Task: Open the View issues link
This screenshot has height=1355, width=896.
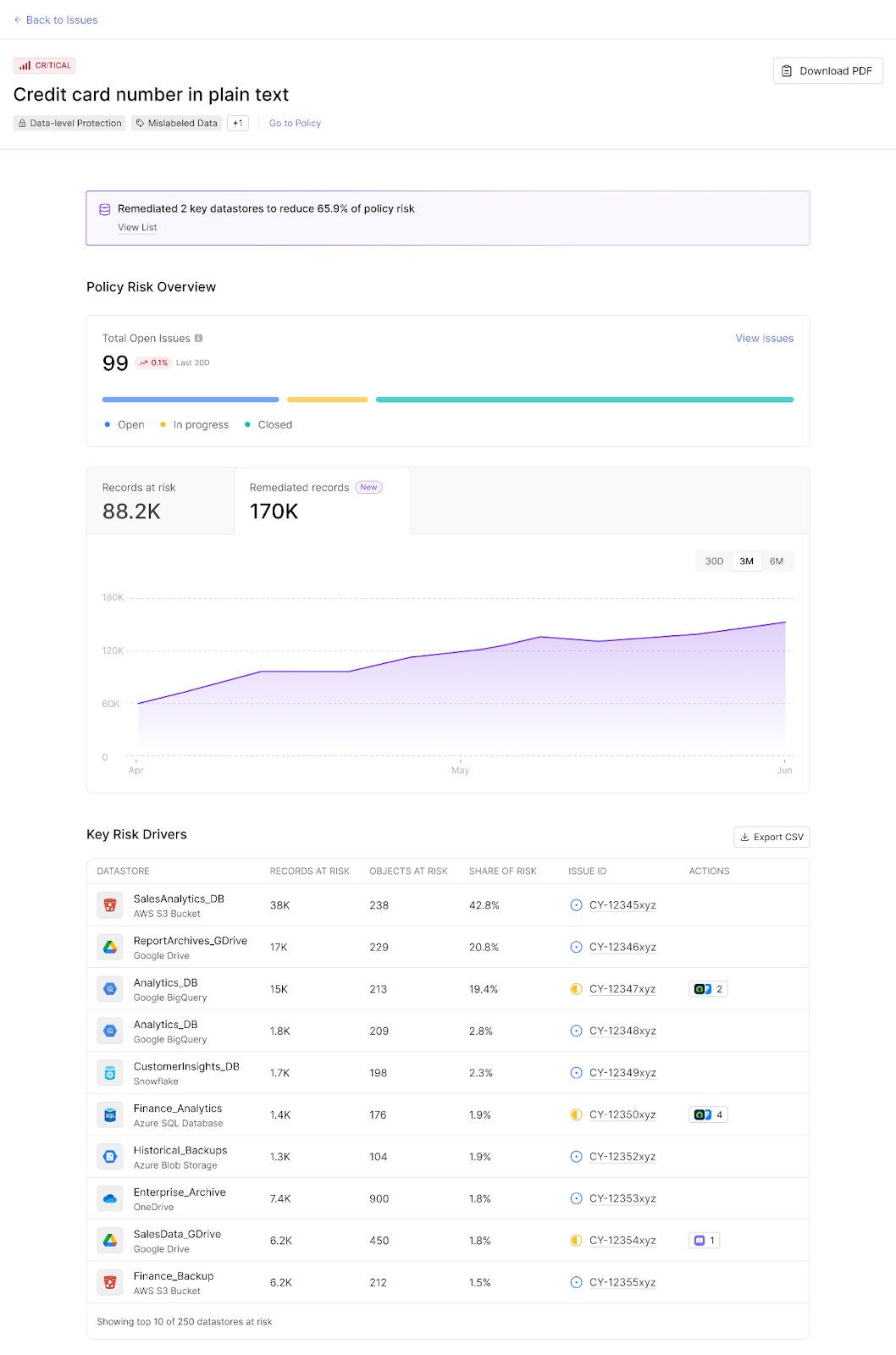Action: pos(764,338)
